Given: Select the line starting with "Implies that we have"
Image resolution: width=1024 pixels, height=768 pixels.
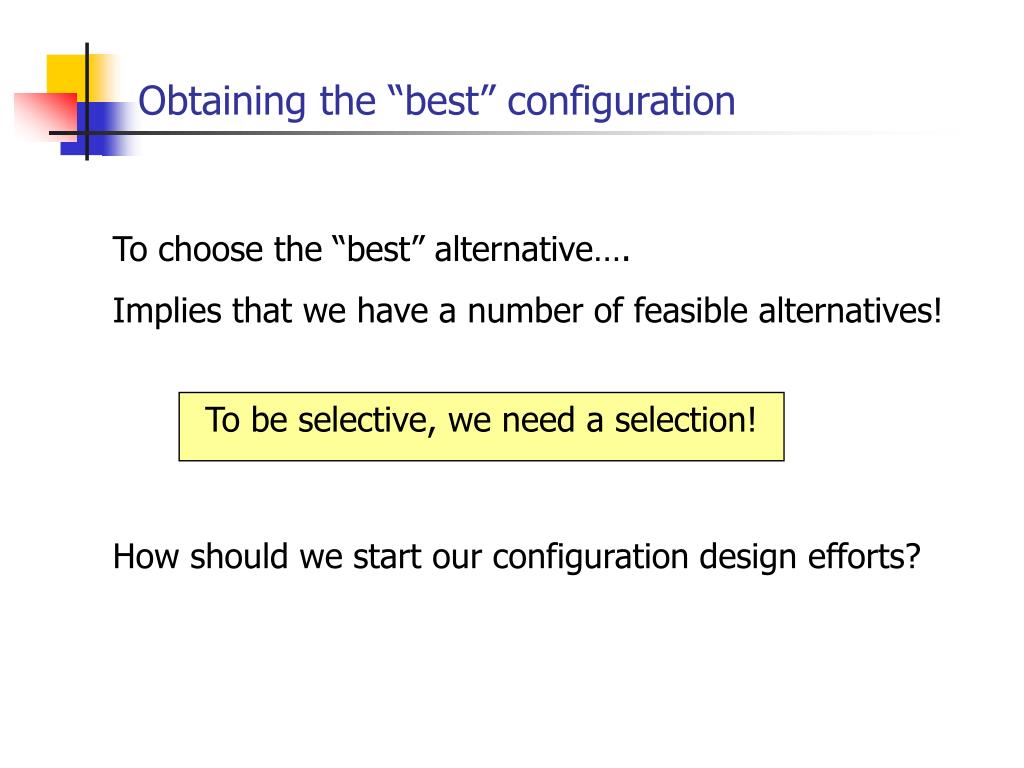Looking at the screenshot, I should (x=528, y=310).
